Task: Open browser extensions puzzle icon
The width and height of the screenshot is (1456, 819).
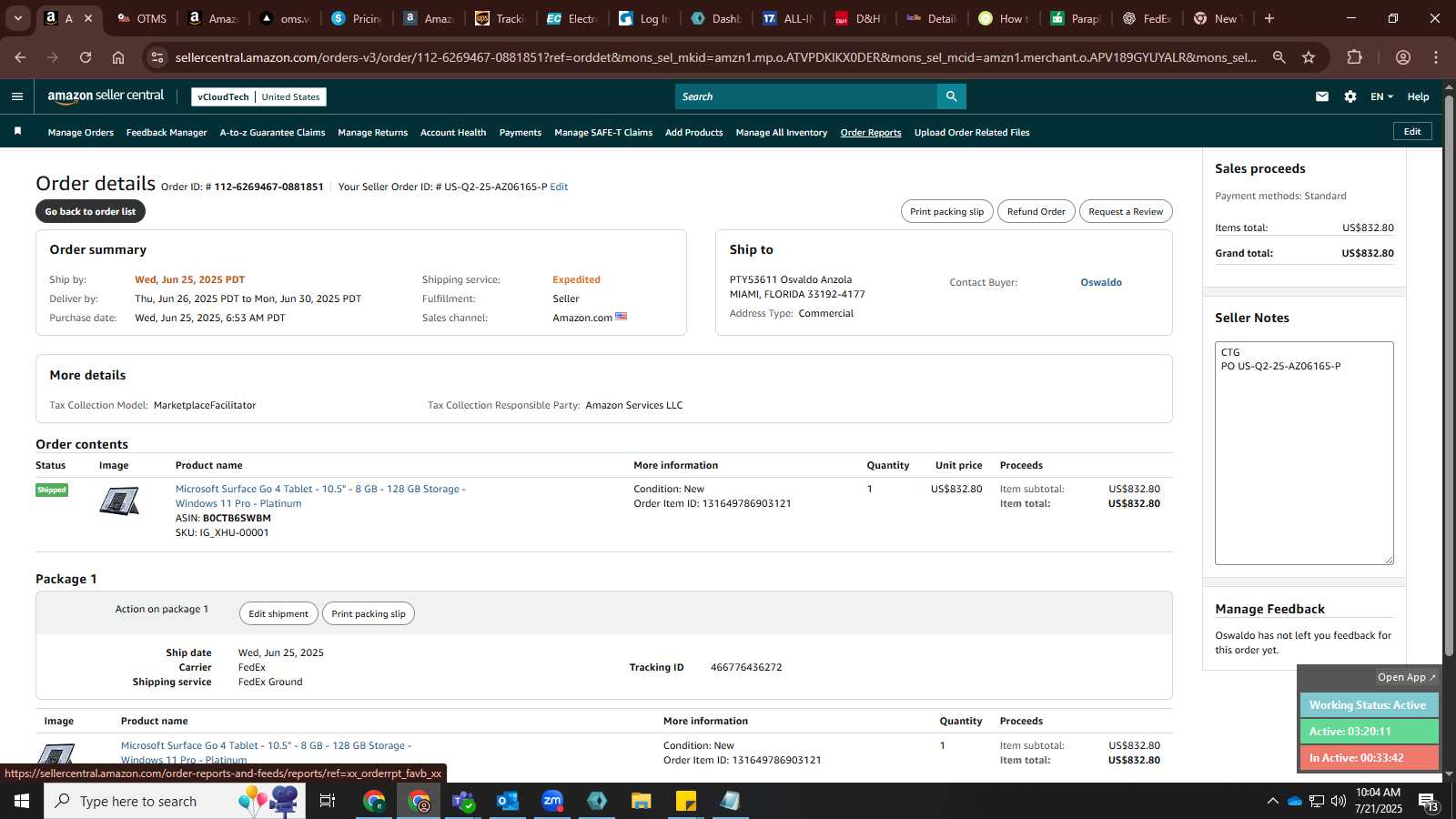Action: tap(1354, 57)
